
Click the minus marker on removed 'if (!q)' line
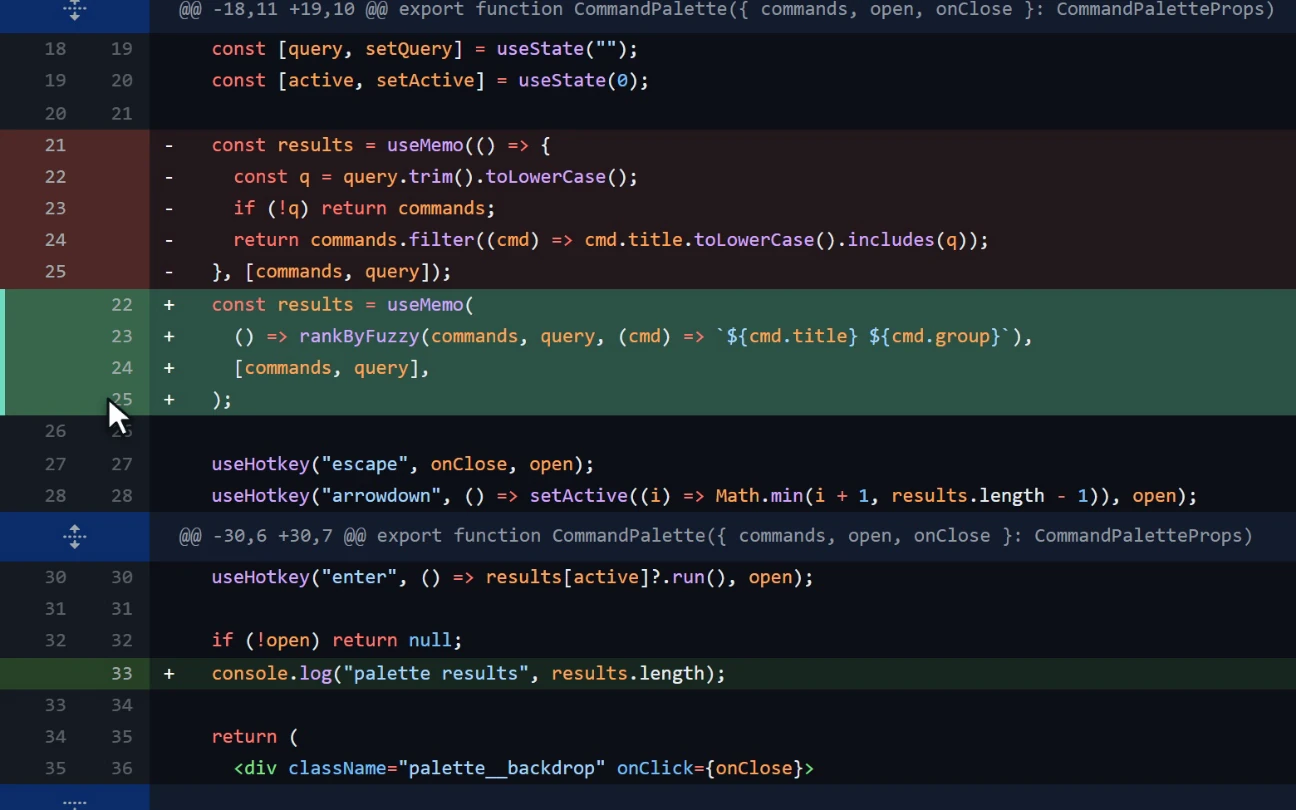(x=169, y=208)
